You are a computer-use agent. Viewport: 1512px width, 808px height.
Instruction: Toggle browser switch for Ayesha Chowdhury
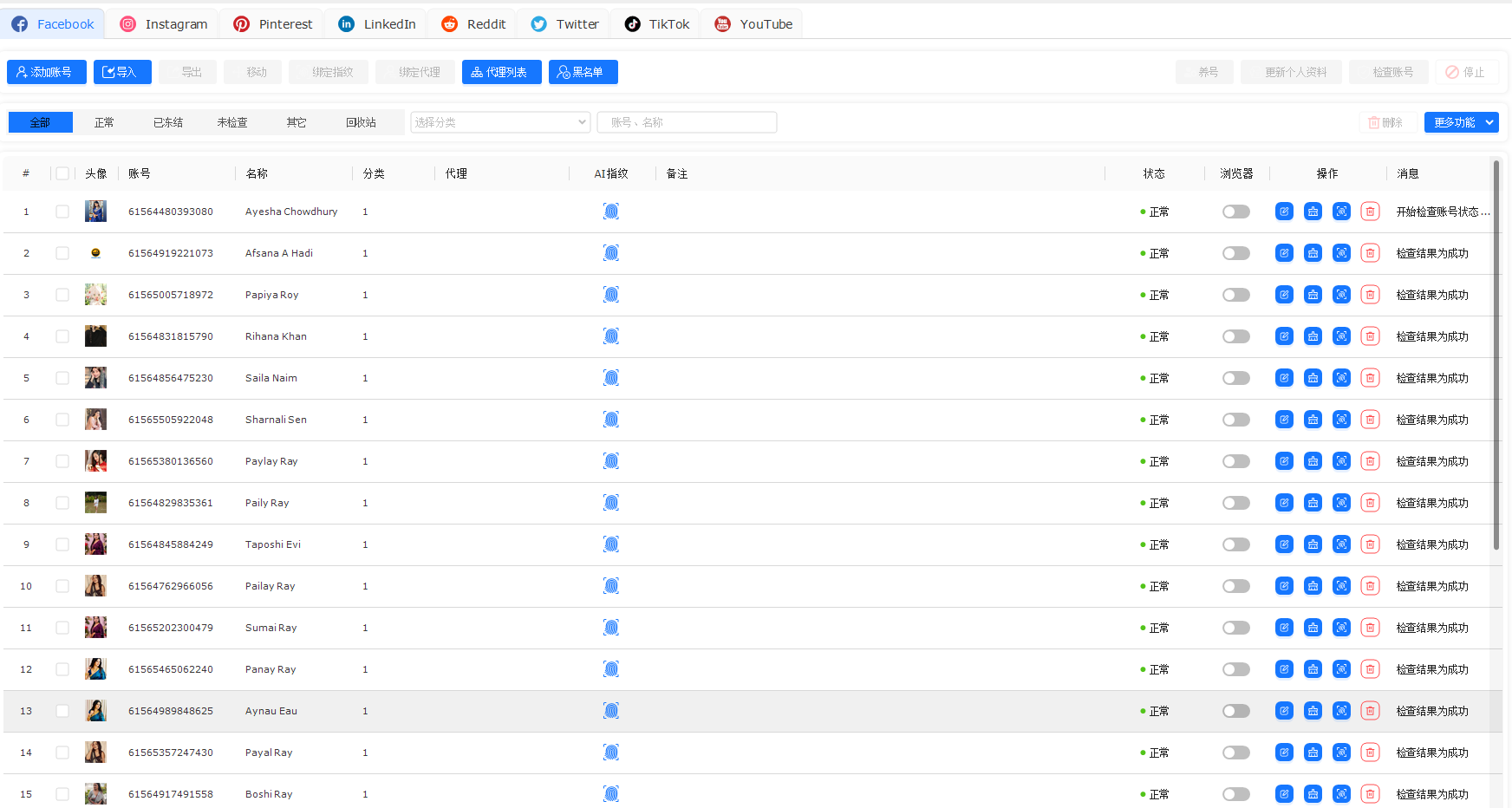click(x=1236, y=212)
